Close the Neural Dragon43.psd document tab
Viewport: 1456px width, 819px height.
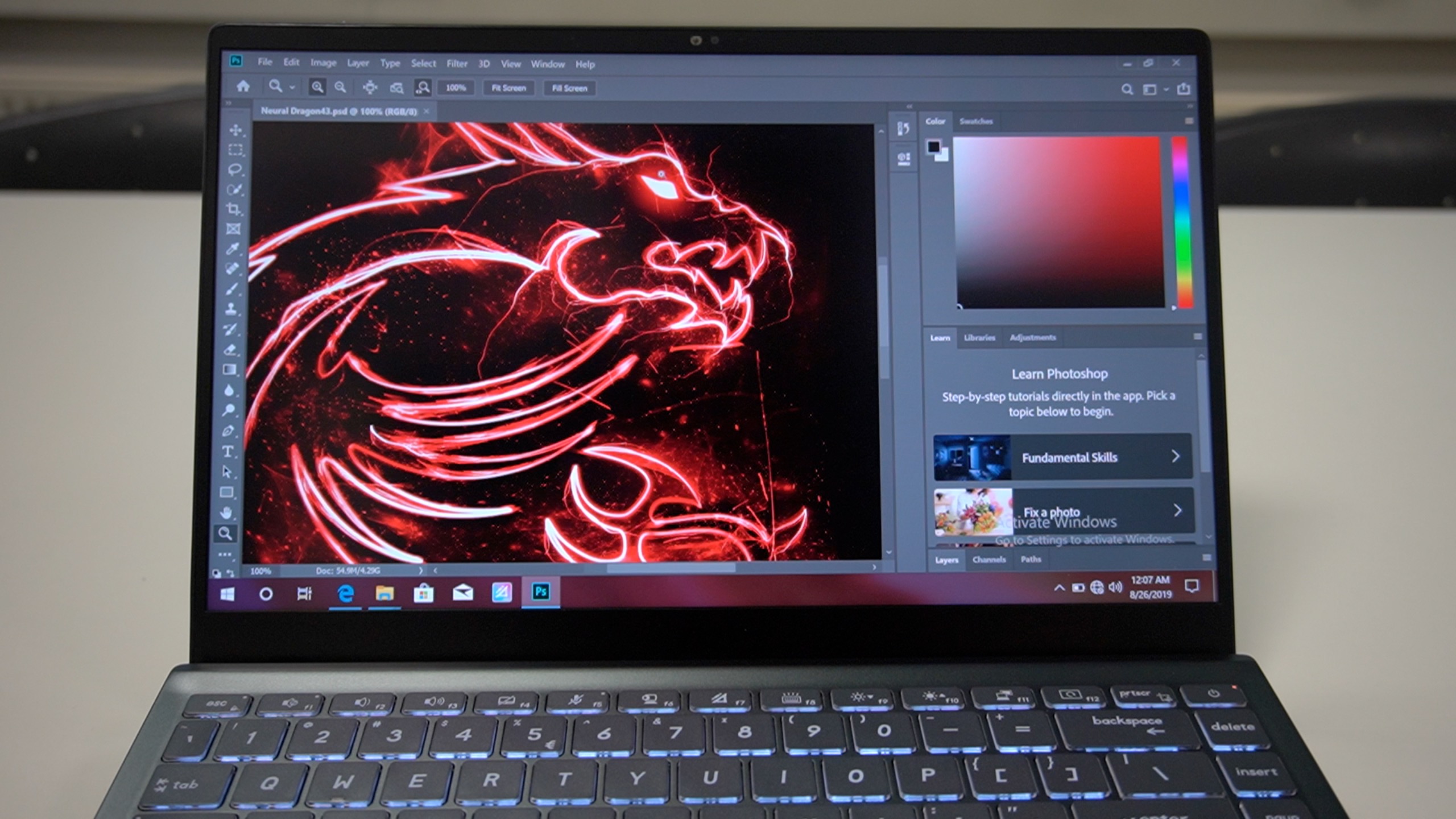(427, 111)
